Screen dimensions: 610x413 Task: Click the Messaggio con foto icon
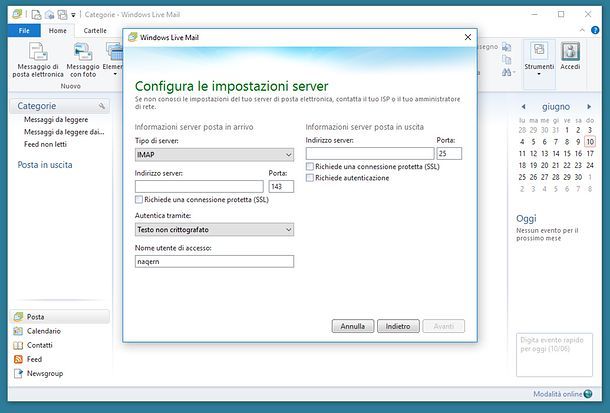pos(83,52)
